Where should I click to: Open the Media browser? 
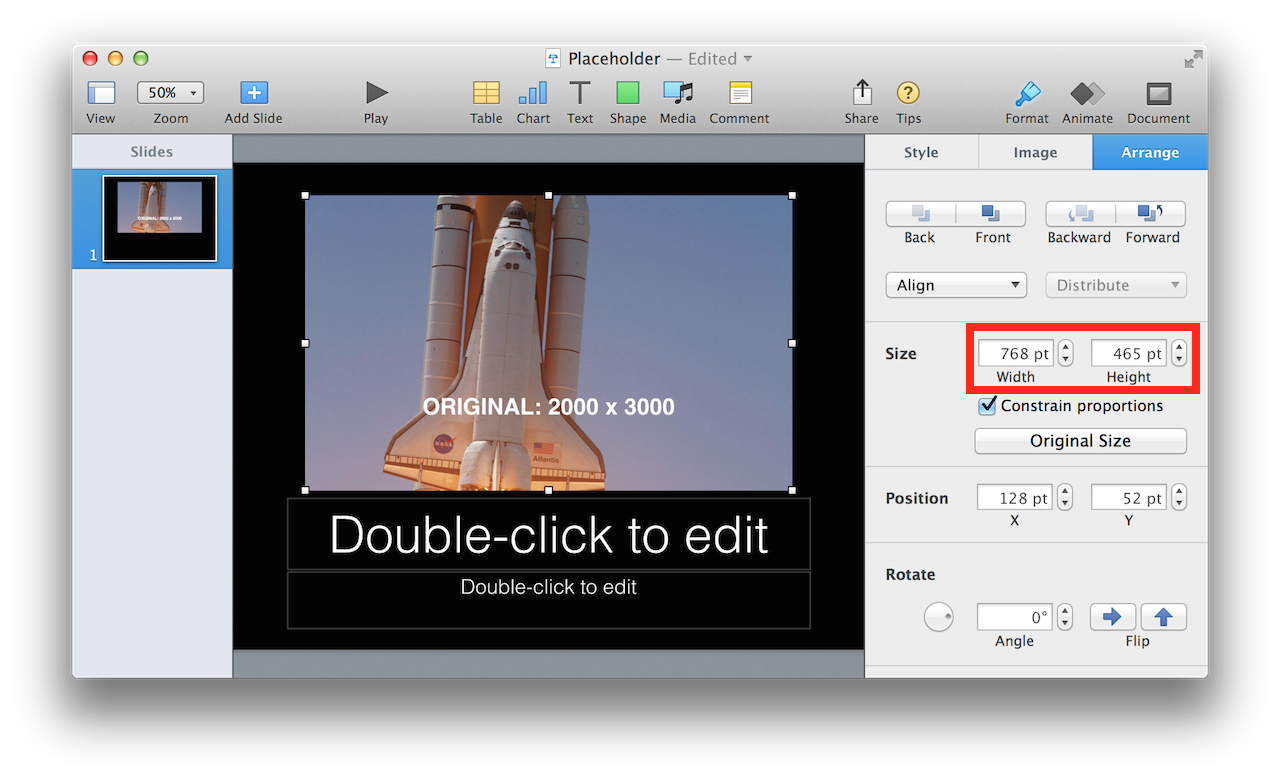pos(678,93)
